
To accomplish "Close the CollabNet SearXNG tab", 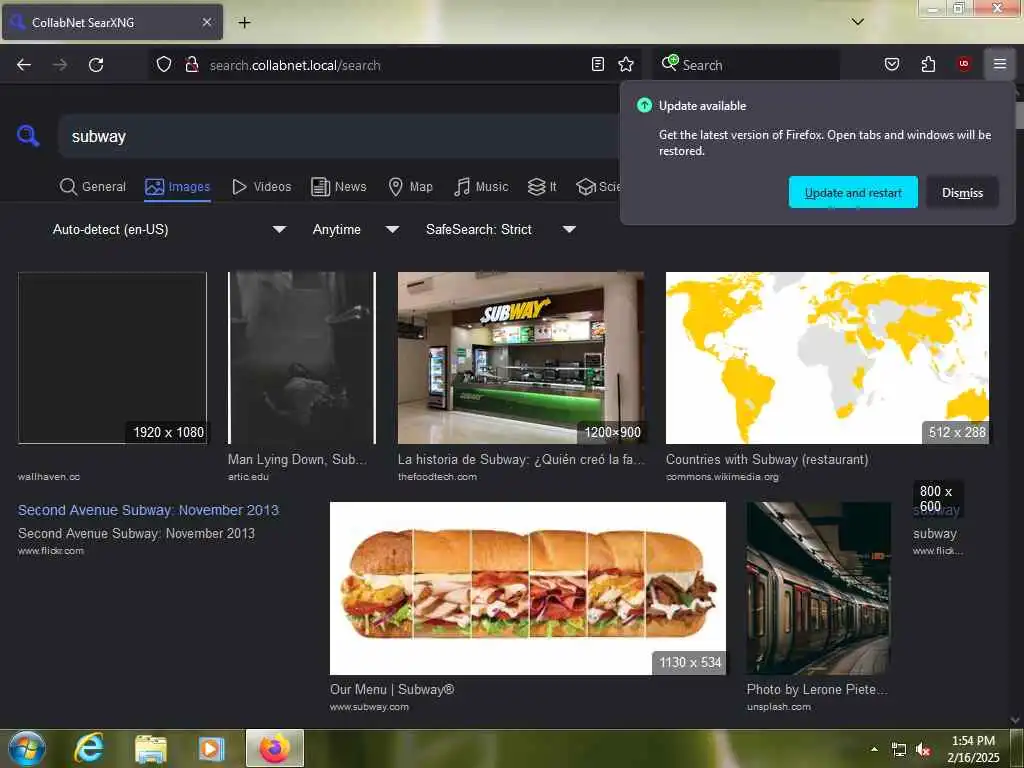I will [206, 22].
